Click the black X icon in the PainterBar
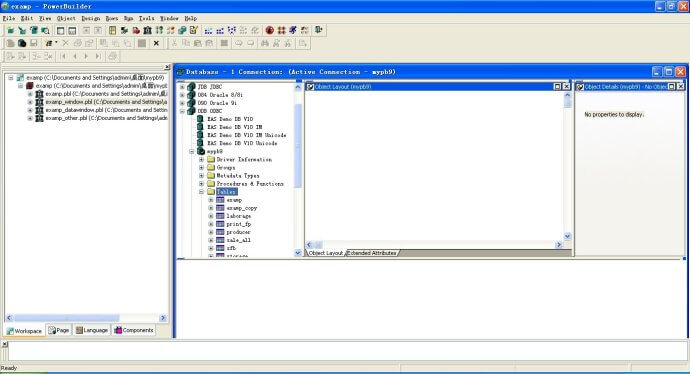690x374 pixels. pyautogui.click(x=156, y=43)
